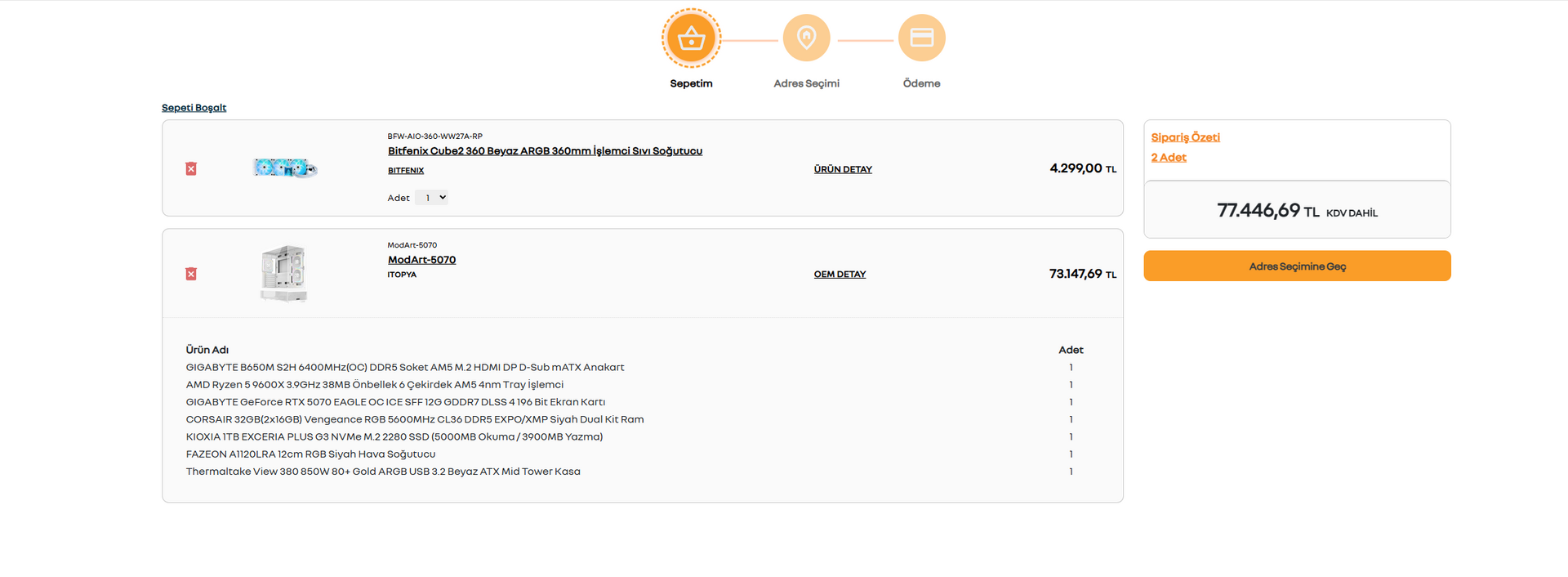Viewport: 1568px width, 577px height.
Task: Go to the Adres Seçimi location icon
Action: point(806,38)
